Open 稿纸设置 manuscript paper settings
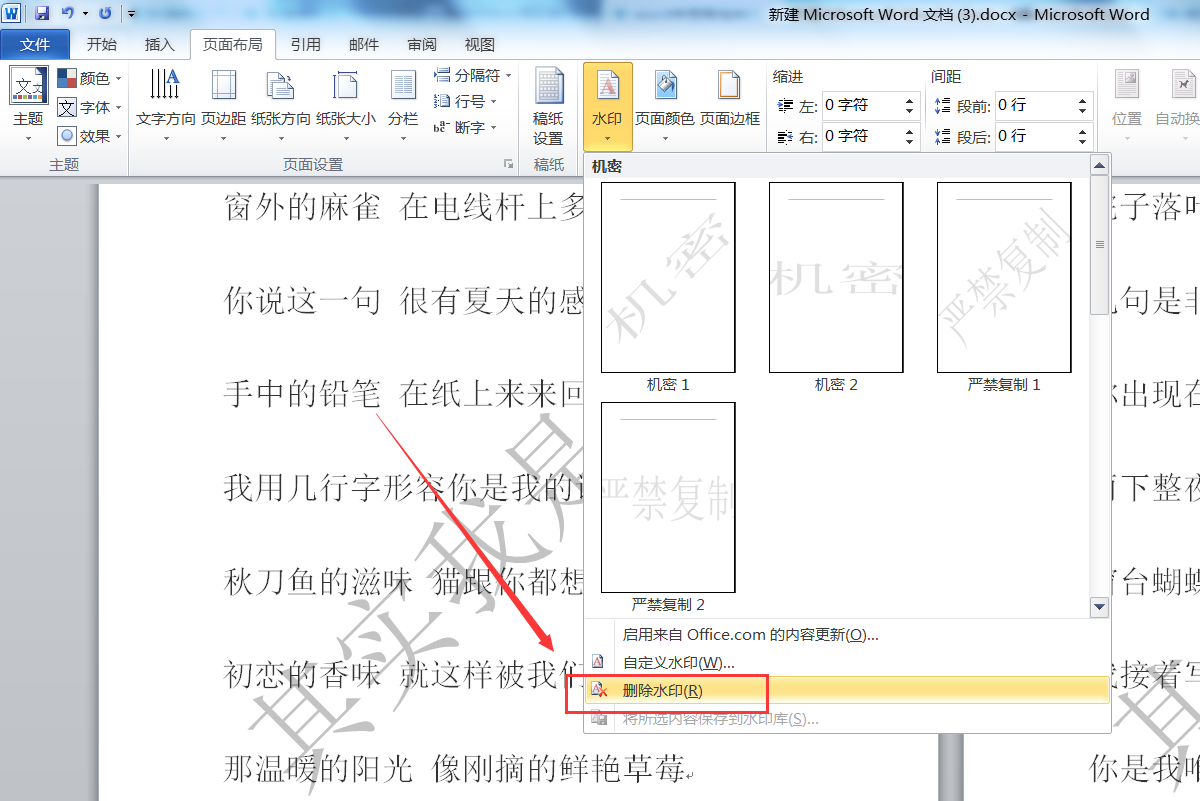 (548, 108)
